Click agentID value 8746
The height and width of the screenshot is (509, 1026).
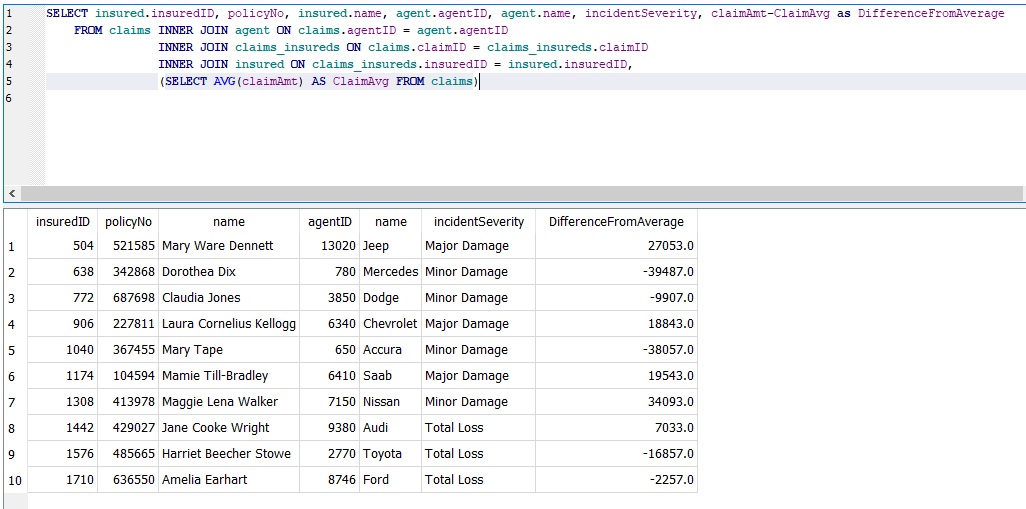[x=330, y=480]
